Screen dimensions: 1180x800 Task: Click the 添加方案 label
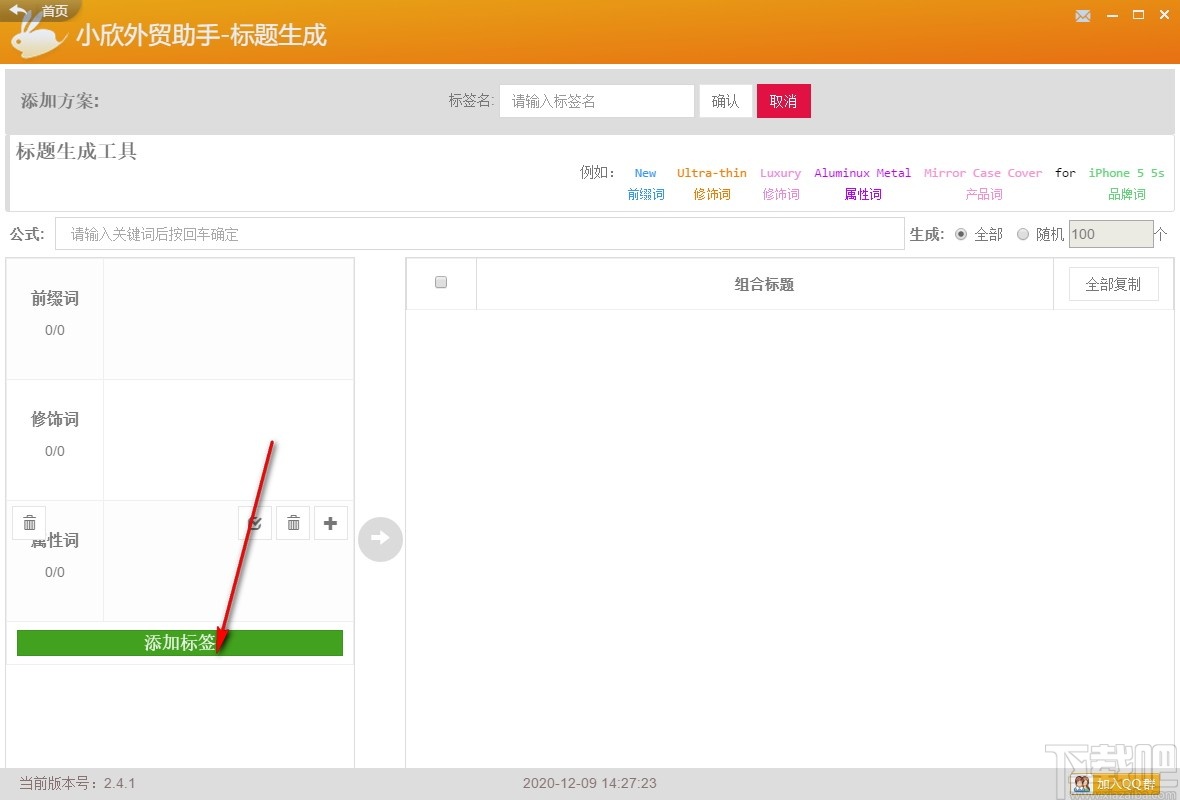tap(59, 101)
